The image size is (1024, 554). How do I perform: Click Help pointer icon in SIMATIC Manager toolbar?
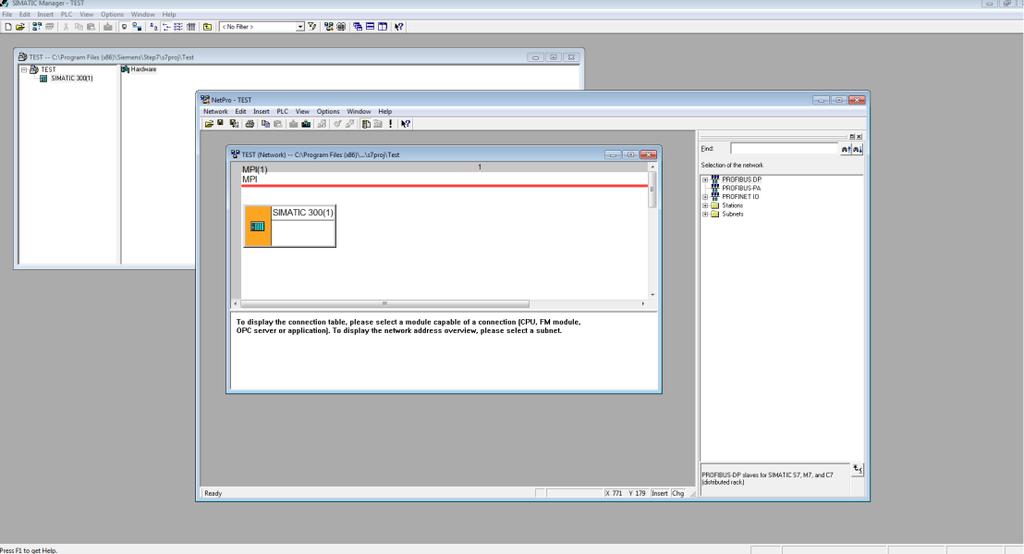tap(398, 27)
